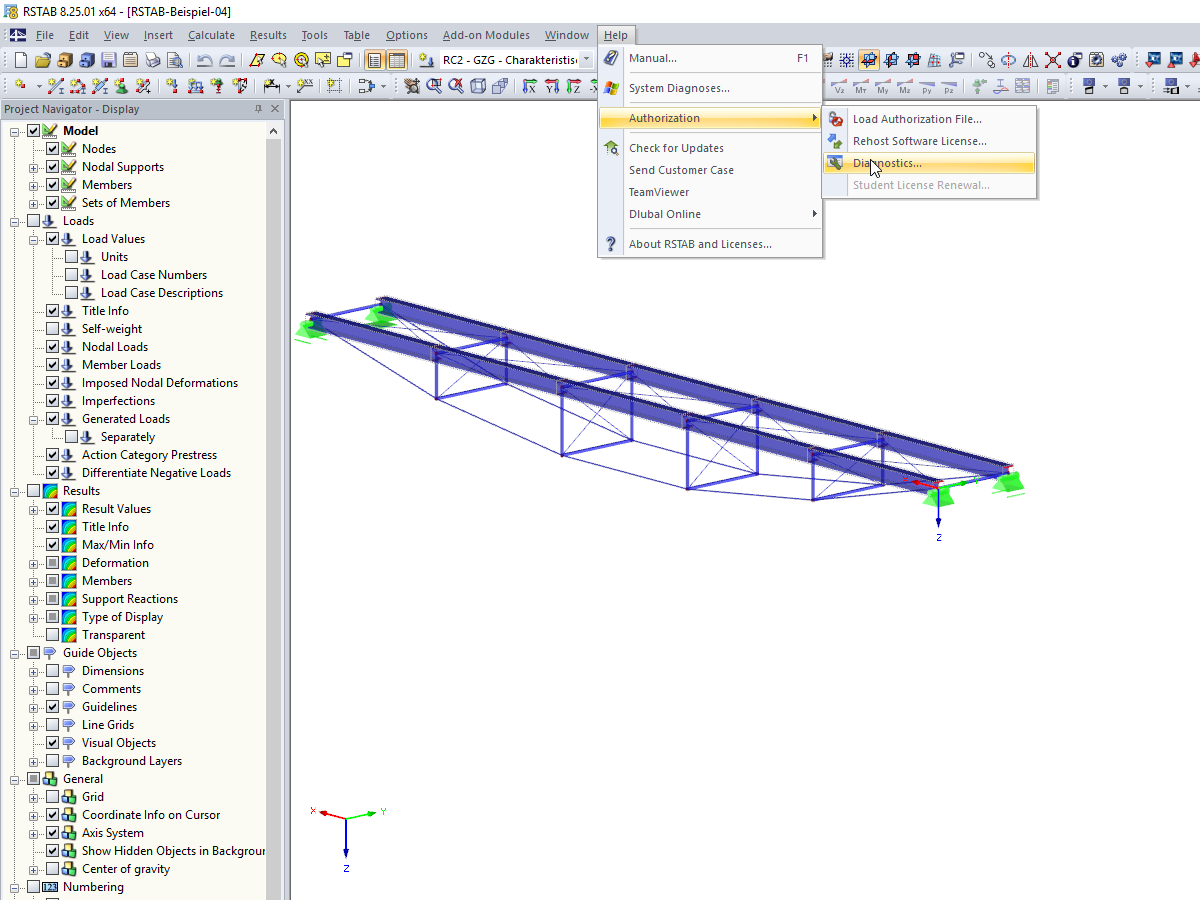Screen dimensions: 1200x900
Task: Click the Save floppy disk icon
Action: (x=108, y=60)
